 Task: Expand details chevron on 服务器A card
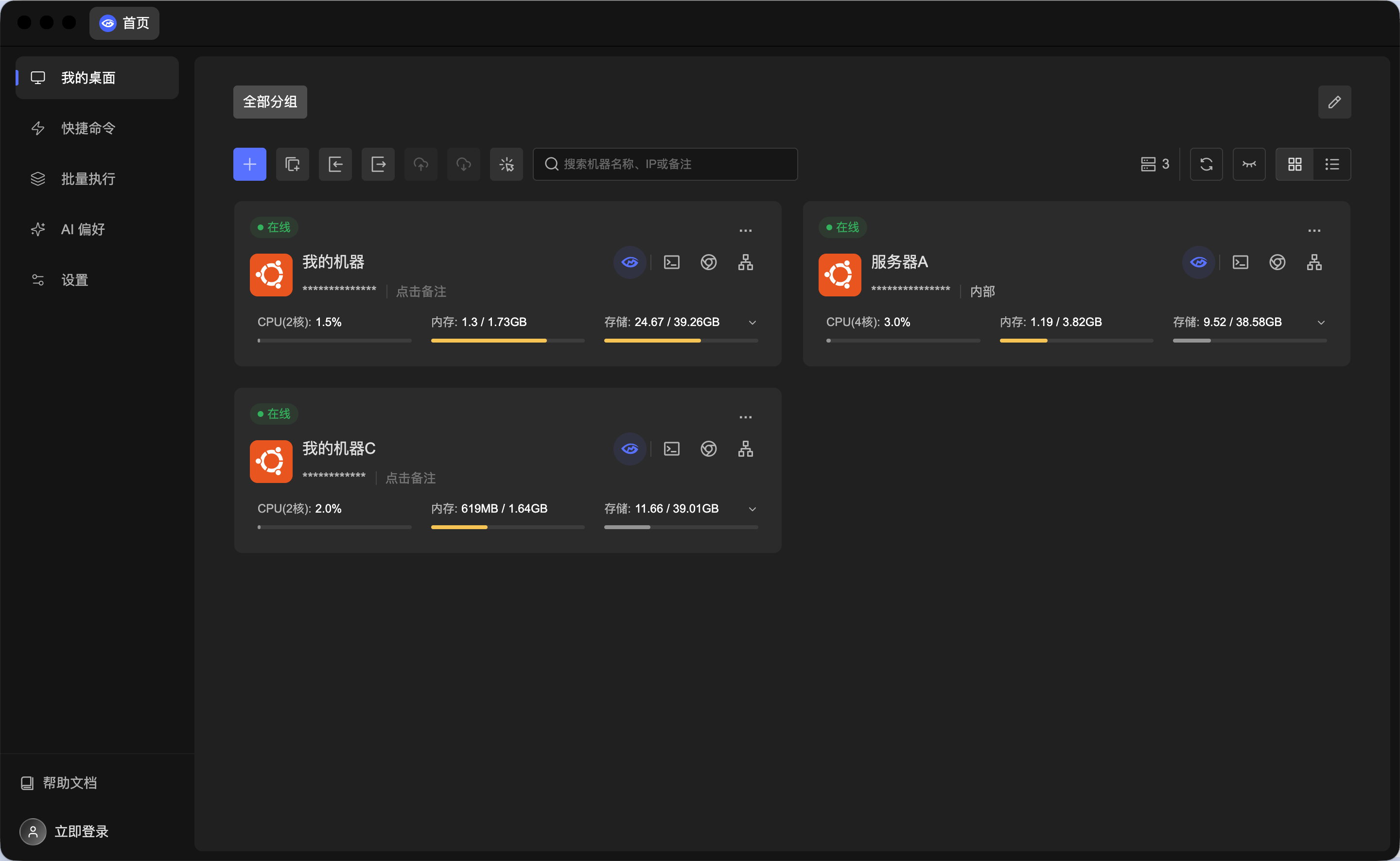(x=1321, y=323)
